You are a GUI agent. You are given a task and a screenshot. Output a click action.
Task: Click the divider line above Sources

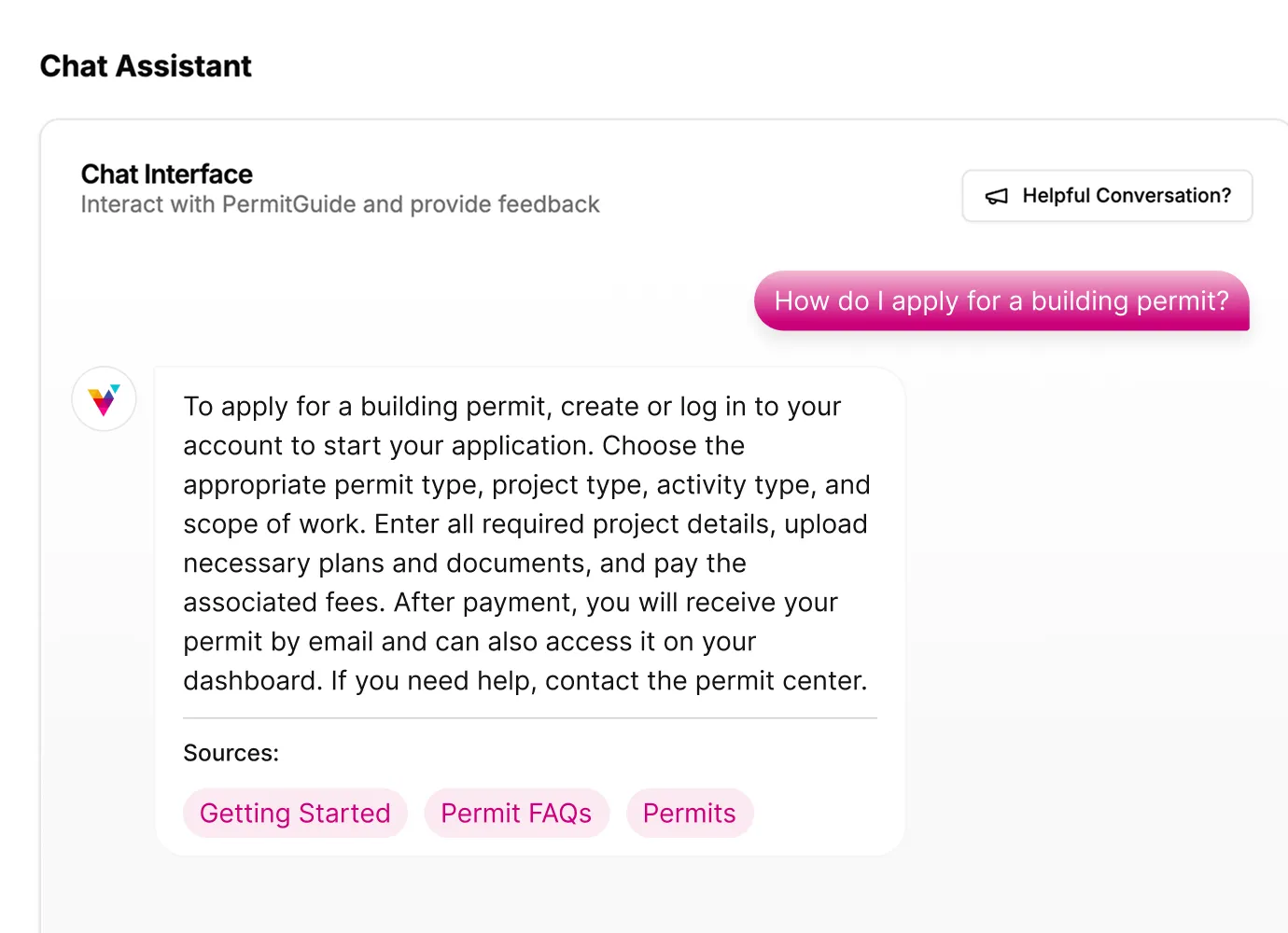click(x=530, y=718)
